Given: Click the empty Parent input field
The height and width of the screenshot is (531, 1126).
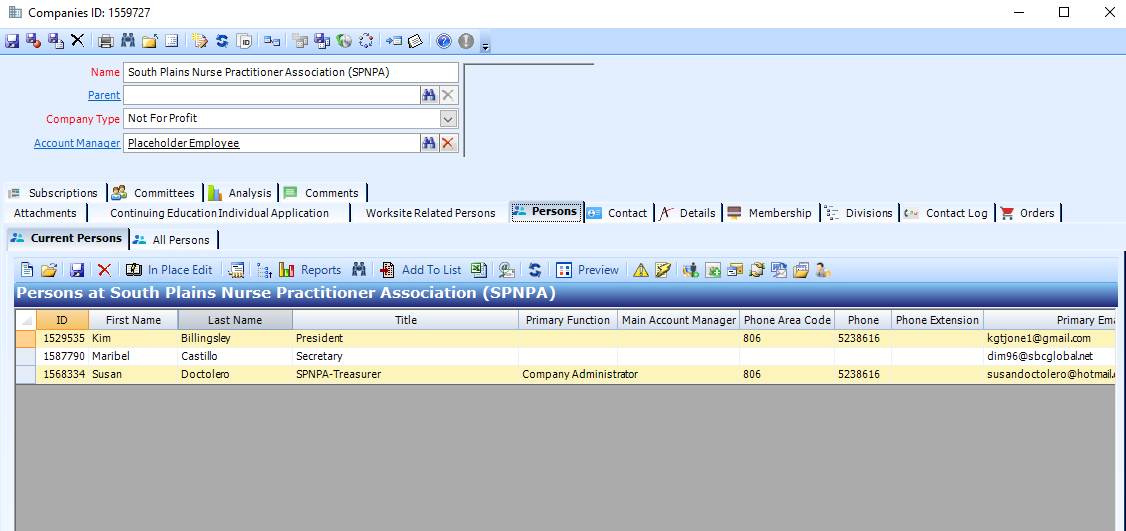Looking at the screenshot, I should (271, 95).
